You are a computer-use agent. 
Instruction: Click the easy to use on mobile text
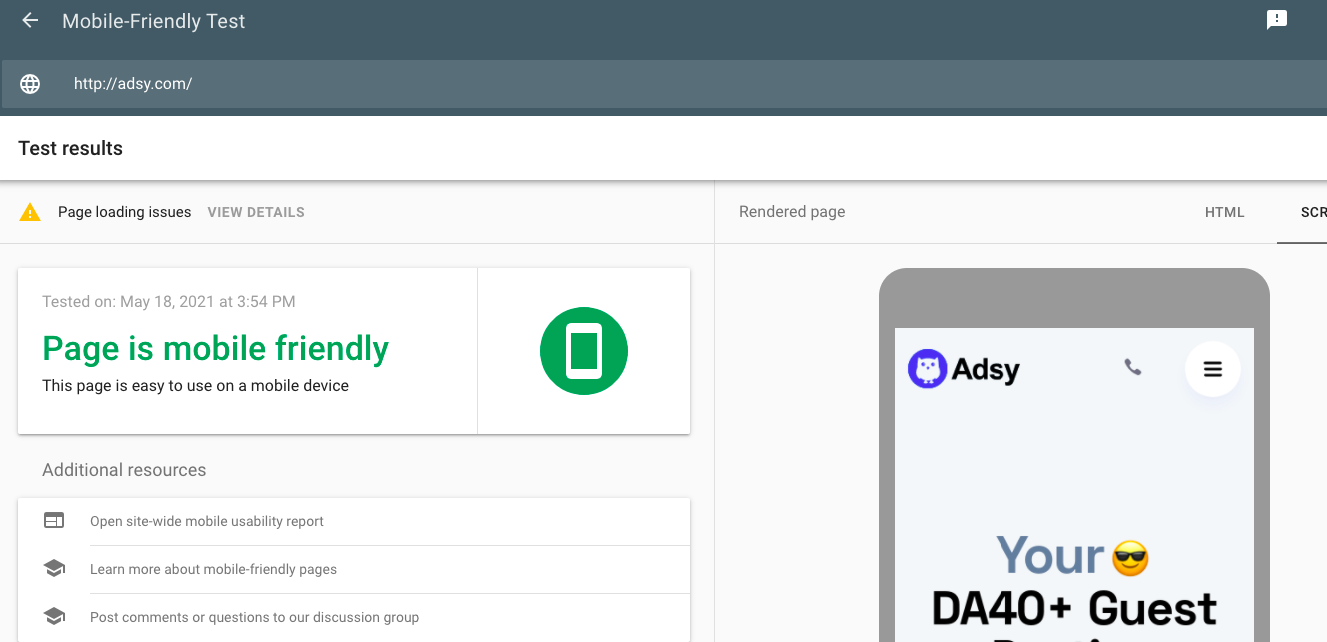coord(195,385)
